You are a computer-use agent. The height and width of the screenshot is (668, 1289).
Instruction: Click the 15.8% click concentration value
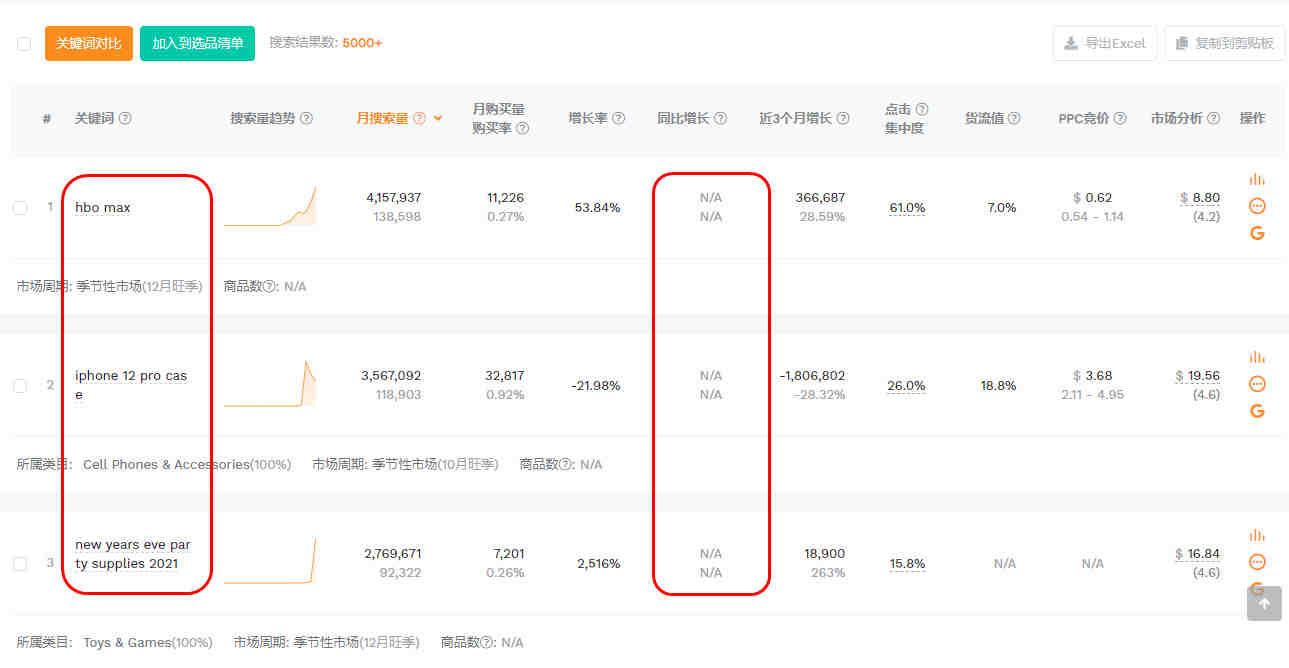(907, 564)
